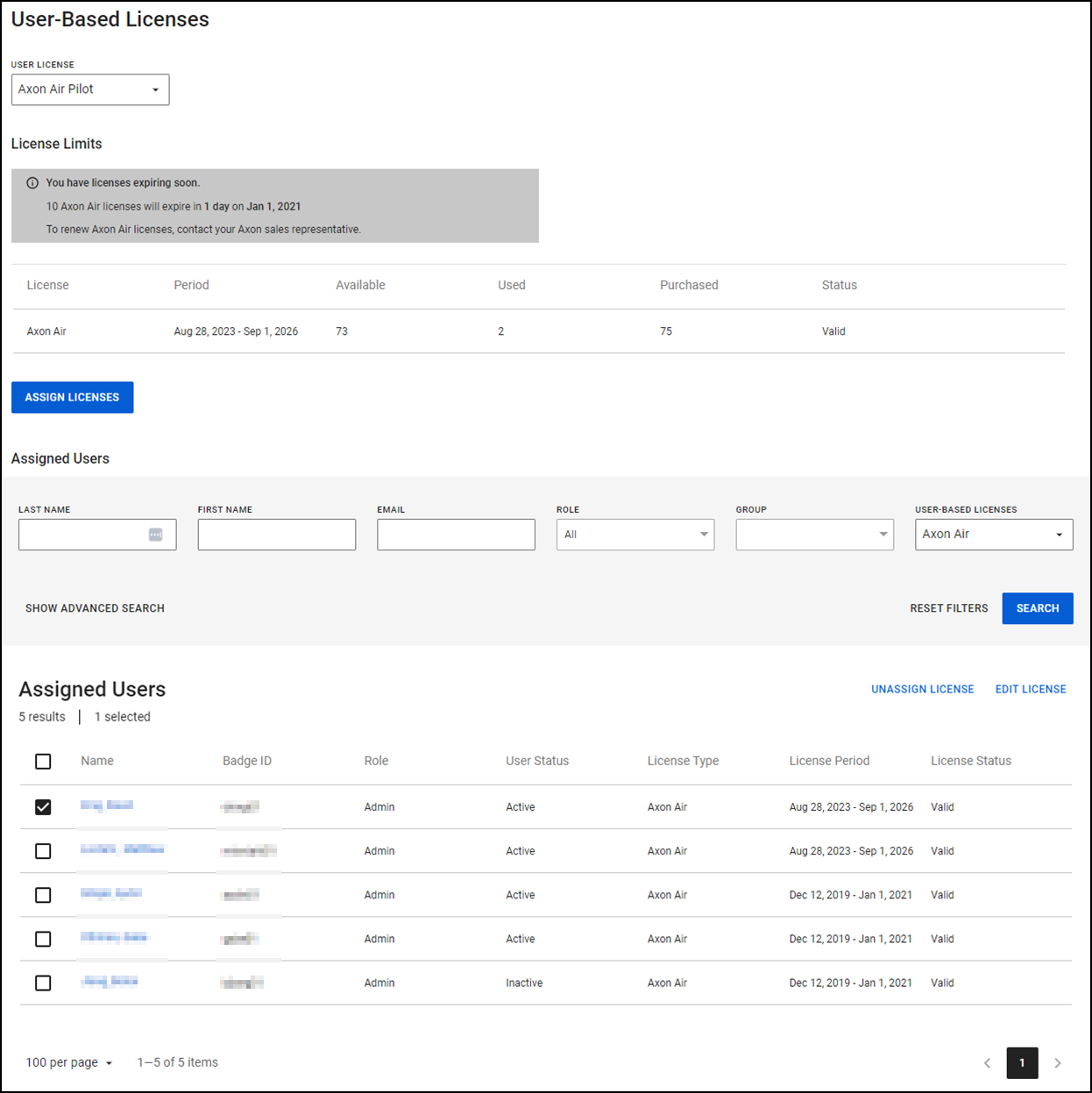Open the User-Based Licenses filter dropdown
Image resolution: width=1092 pixels, height=1093 pixels.
tap(994, 535)
